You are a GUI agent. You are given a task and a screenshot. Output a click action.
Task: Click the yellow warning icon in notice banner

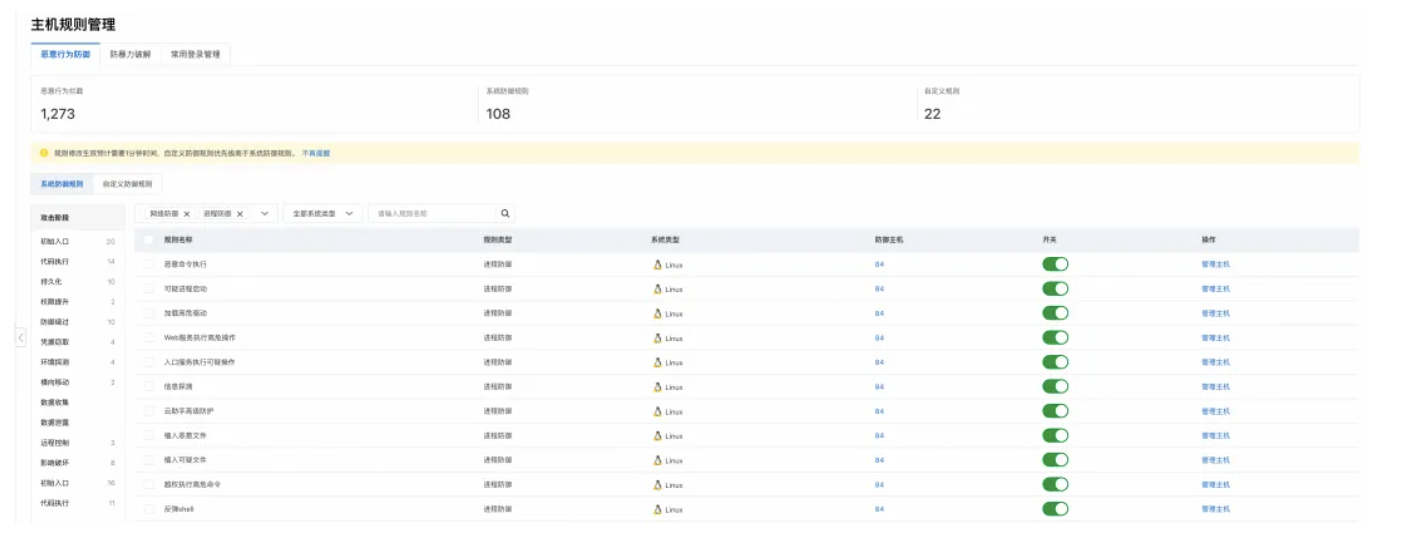[x=44, y=153]
